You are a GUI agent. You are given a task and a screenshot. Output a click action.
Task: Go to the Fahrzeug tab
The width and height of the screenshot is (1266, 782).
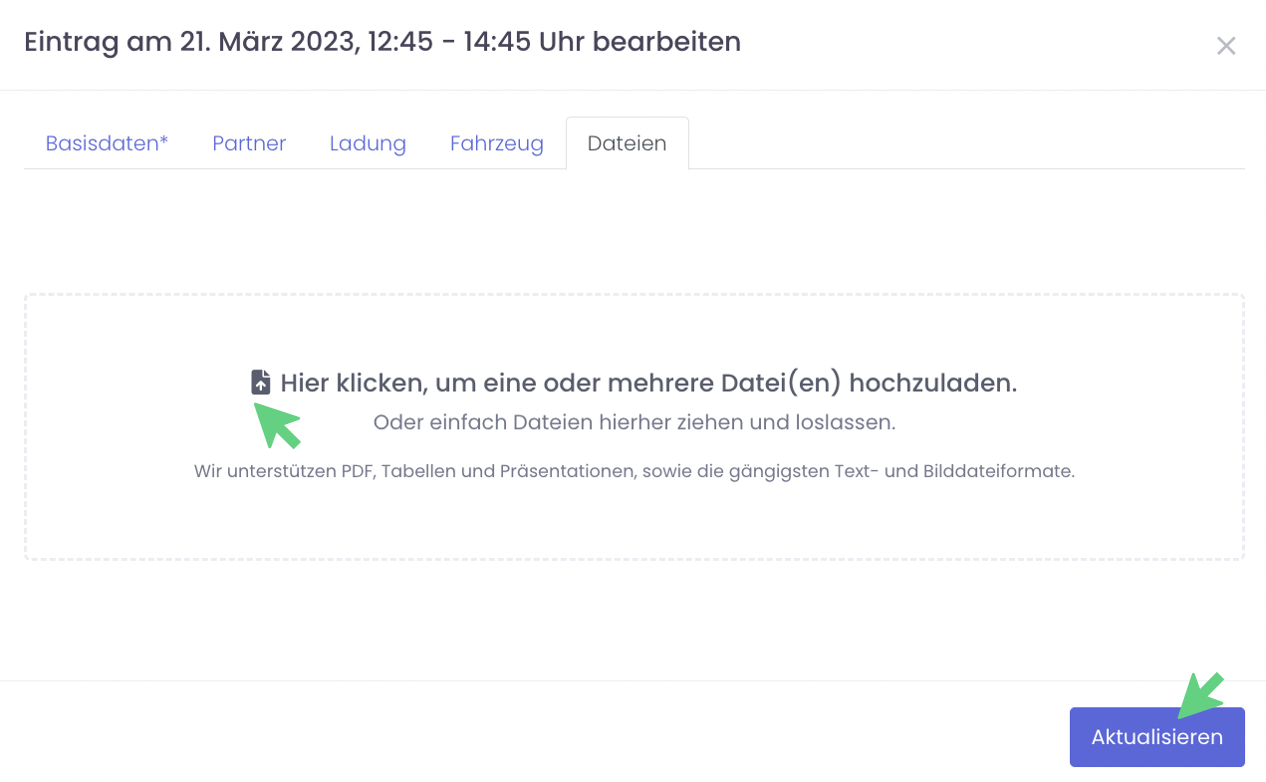coord(496,143)
